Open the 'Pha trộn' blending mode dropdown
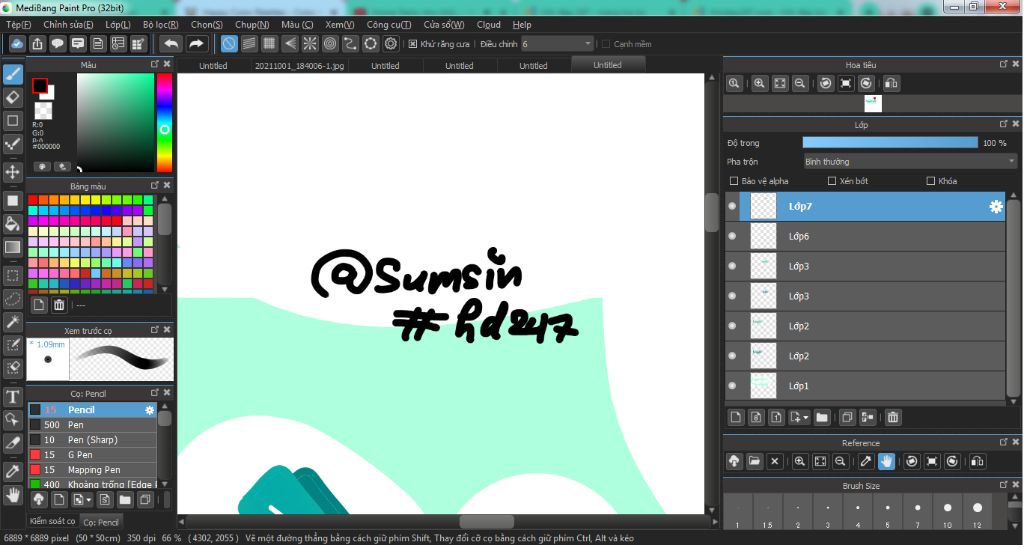The height and width of the screenshot is (548, 1024). pyautogui.click(x=910, y=161)
